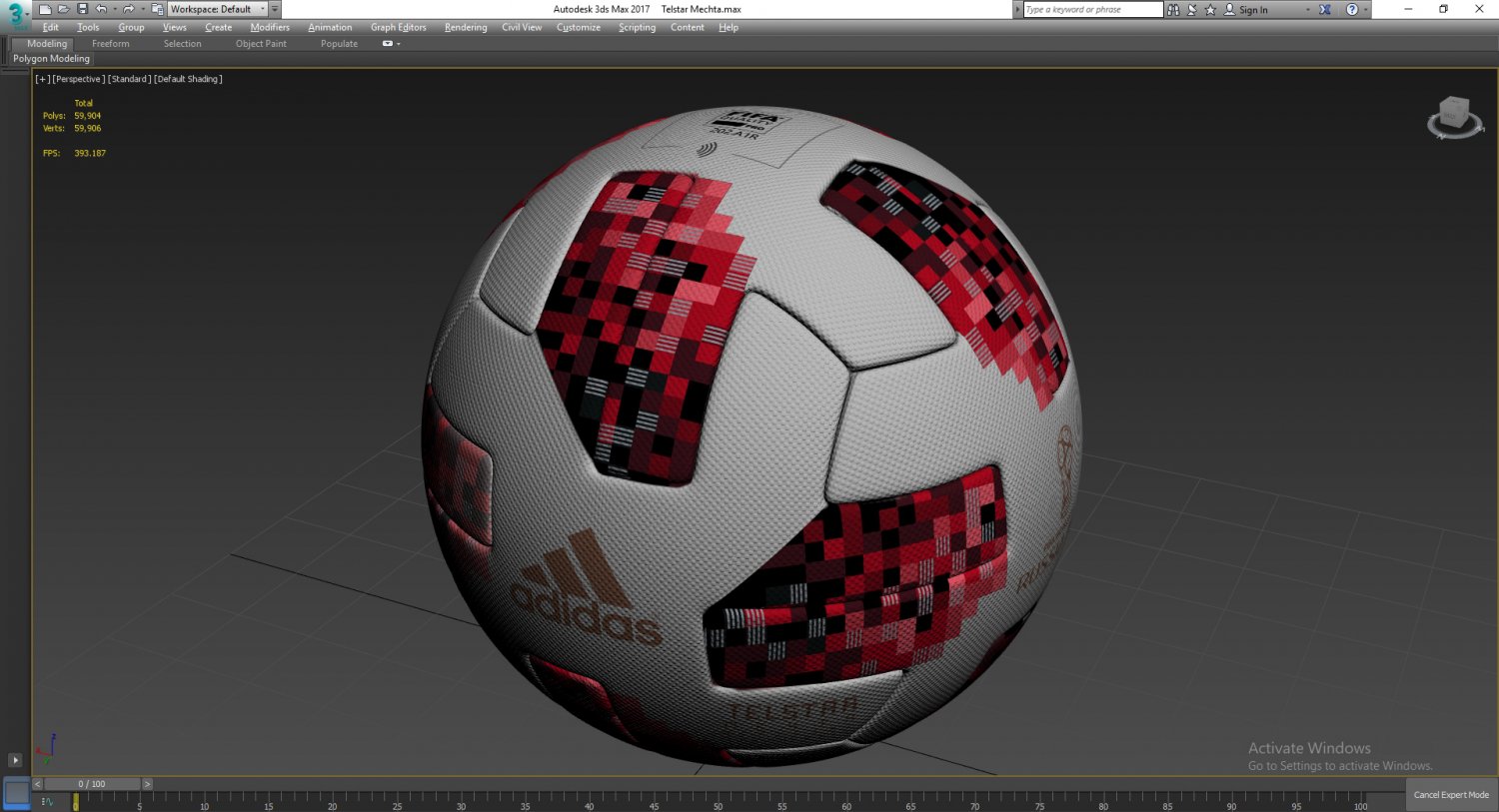The image size is (1499, 812).
Task: Open Autodesk Exchange Apps X icon
Action: point(1324,9)
